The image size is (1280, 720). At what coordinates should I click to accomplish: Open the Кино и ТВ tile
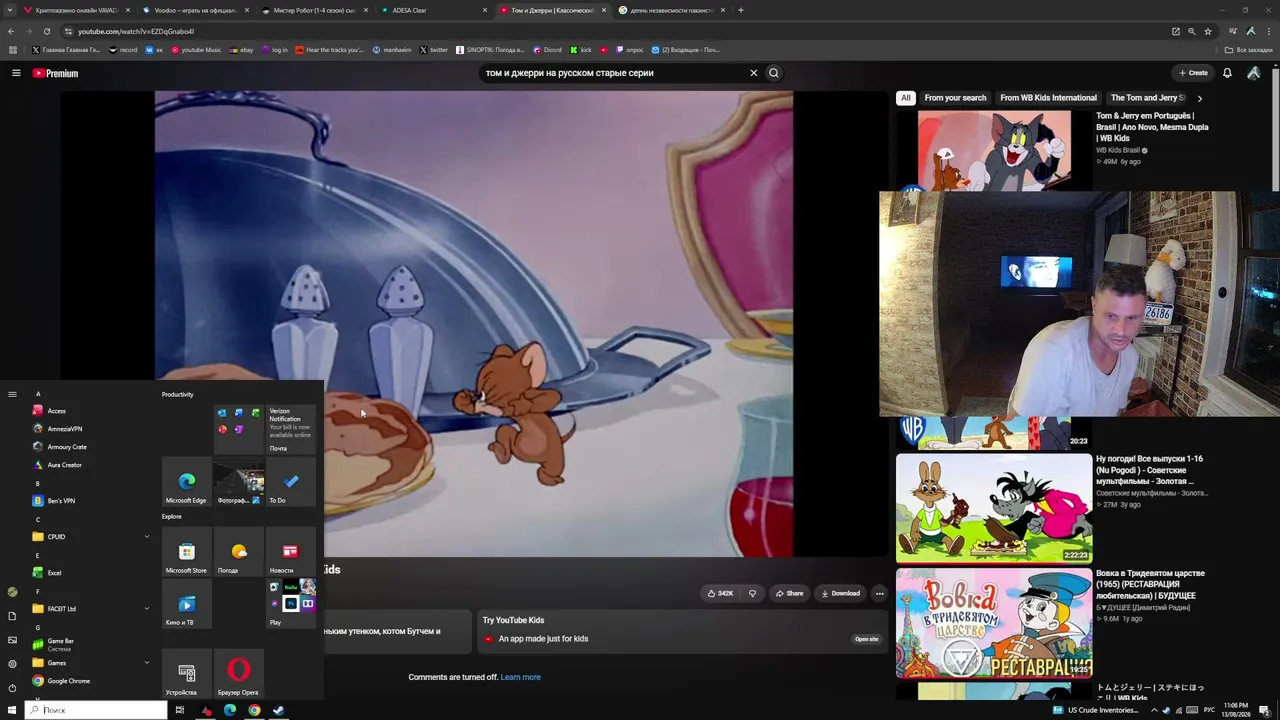(186, 604)
